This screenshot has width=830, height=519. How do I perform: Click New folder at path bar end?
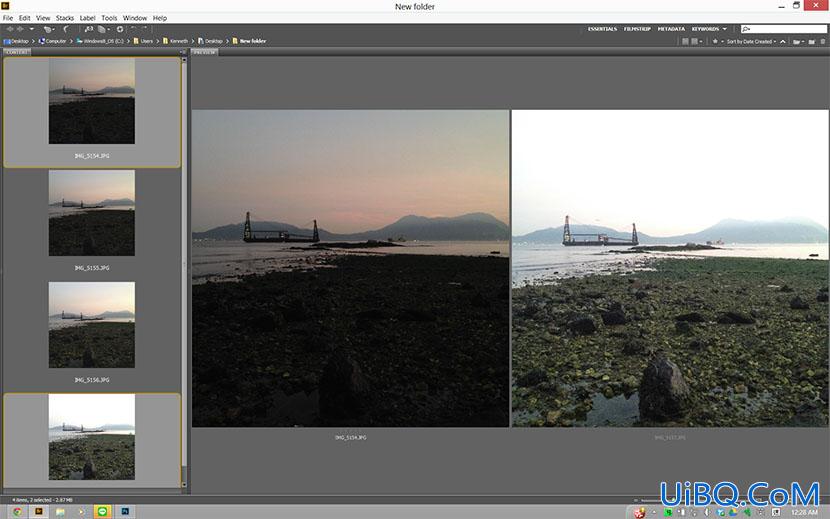249,41
